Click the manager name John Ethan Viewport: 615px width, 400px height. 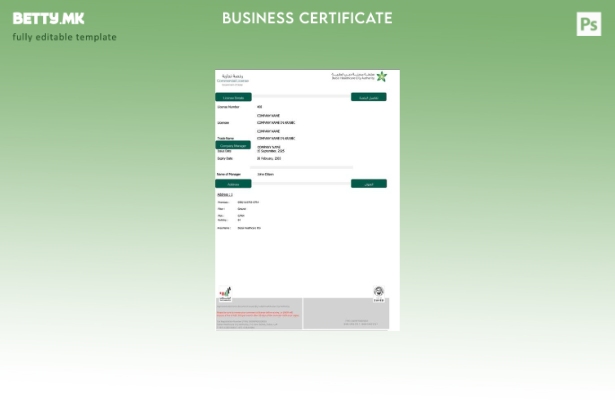click(x=266, y=174)
